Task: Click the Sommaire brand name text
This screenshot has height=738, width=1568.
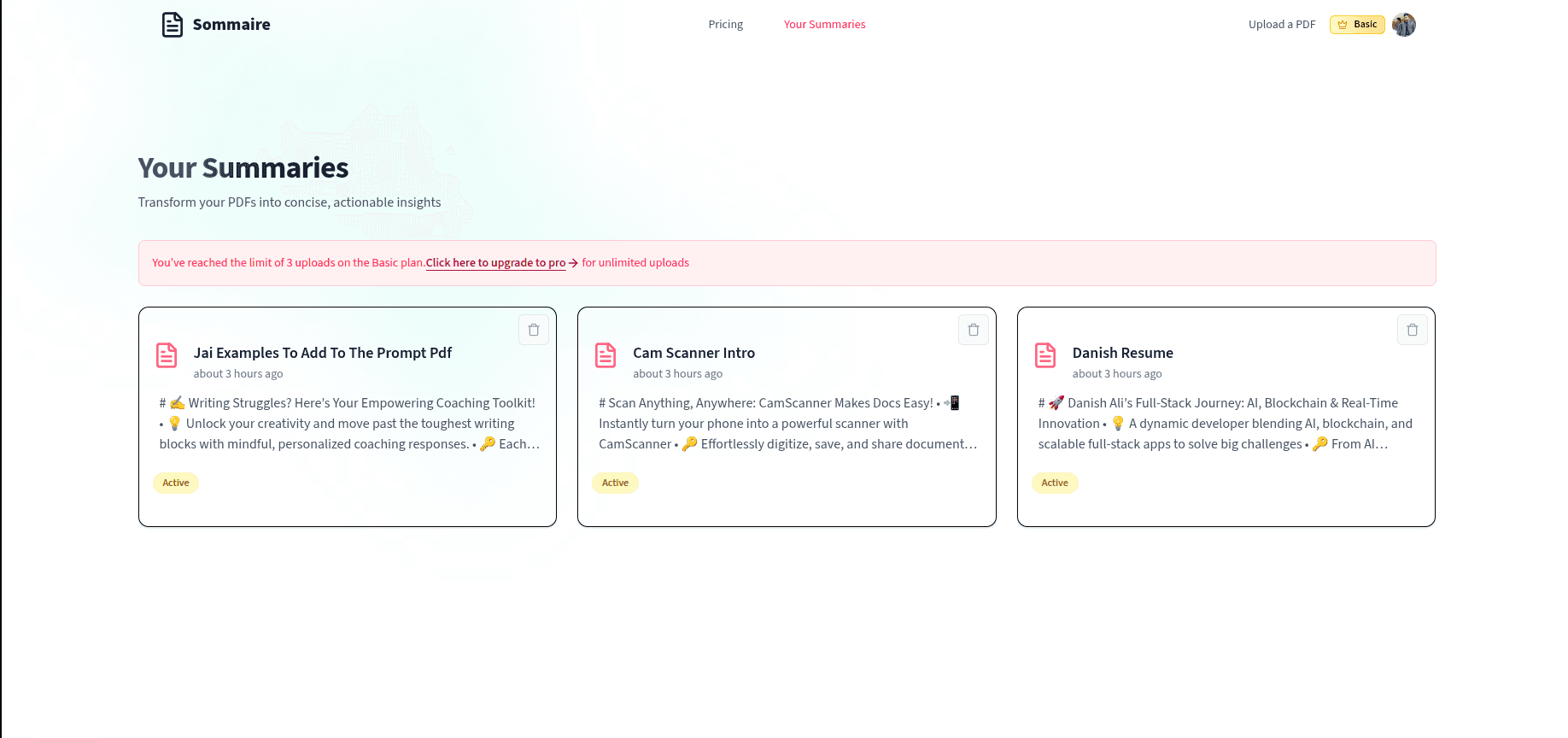Action: [x=231, y=25]
